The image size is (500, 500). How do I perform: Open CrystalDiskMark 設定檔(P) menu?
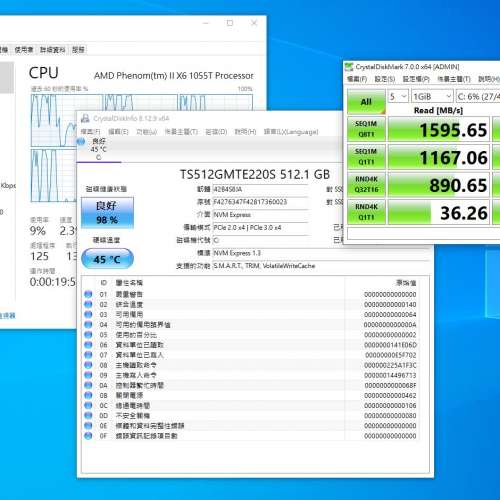click(x=416, y=79)
